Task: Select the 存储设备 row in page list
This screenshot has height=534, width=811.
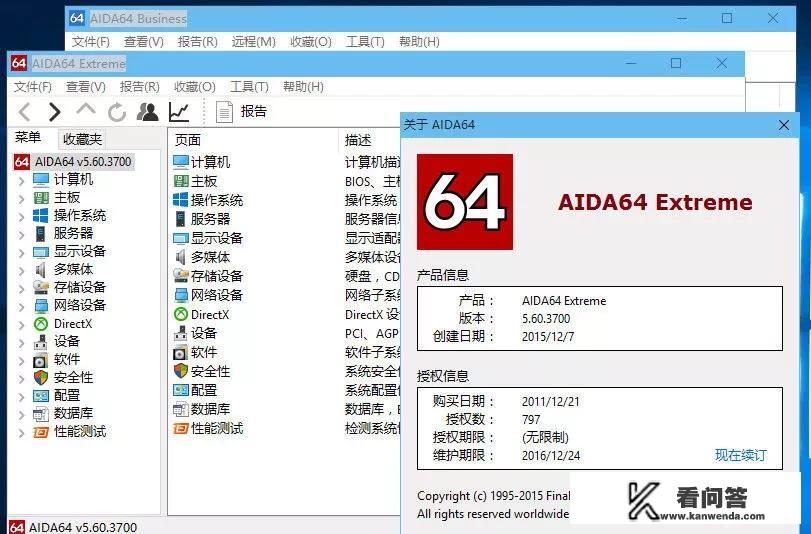Action: [x=208, y=276]
